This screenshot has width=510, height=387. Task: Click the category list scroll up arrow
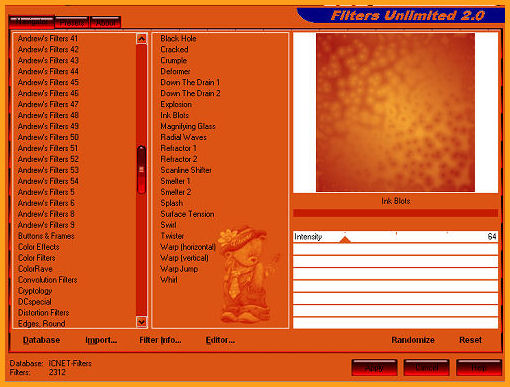142,39
